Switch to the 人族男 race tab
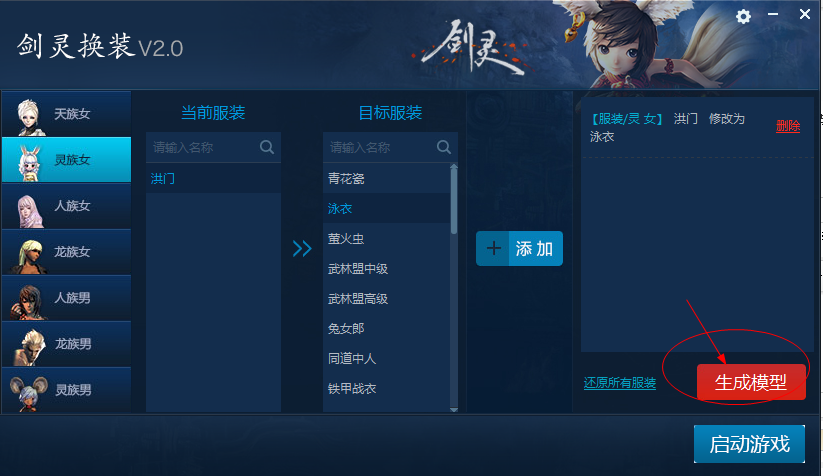Image resolution: width=823 pixels, height=476 pixels. pyautogui.click(x=67, y=298)
